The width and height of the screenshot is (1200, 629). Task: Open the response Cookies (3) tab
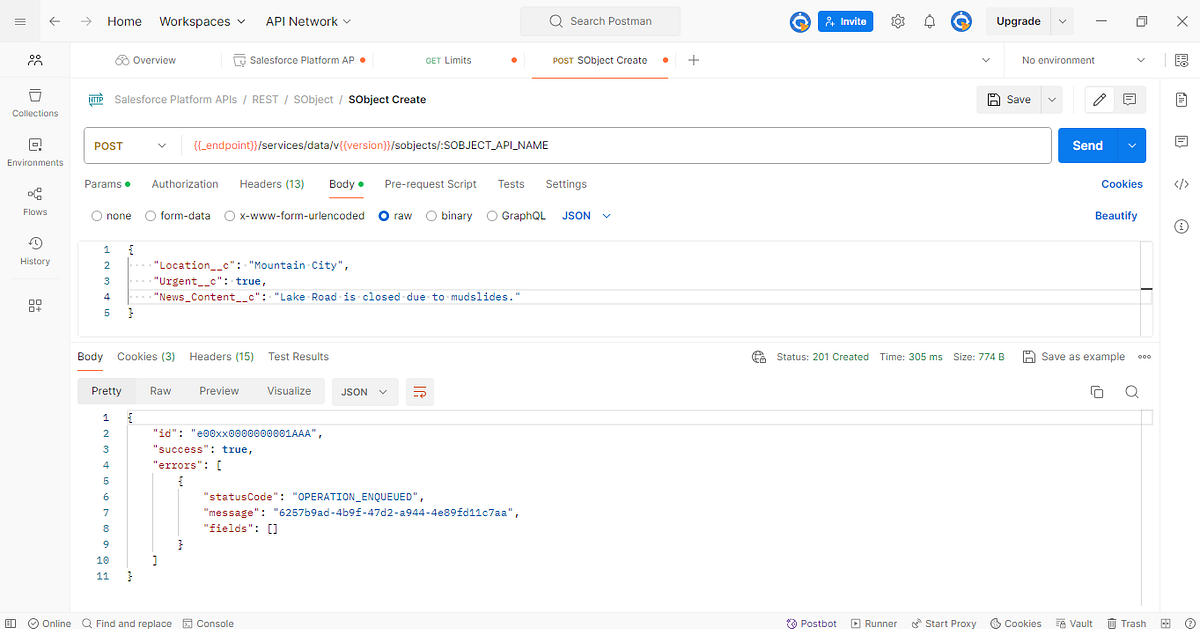pyautogui.click(x=146, y=357)
